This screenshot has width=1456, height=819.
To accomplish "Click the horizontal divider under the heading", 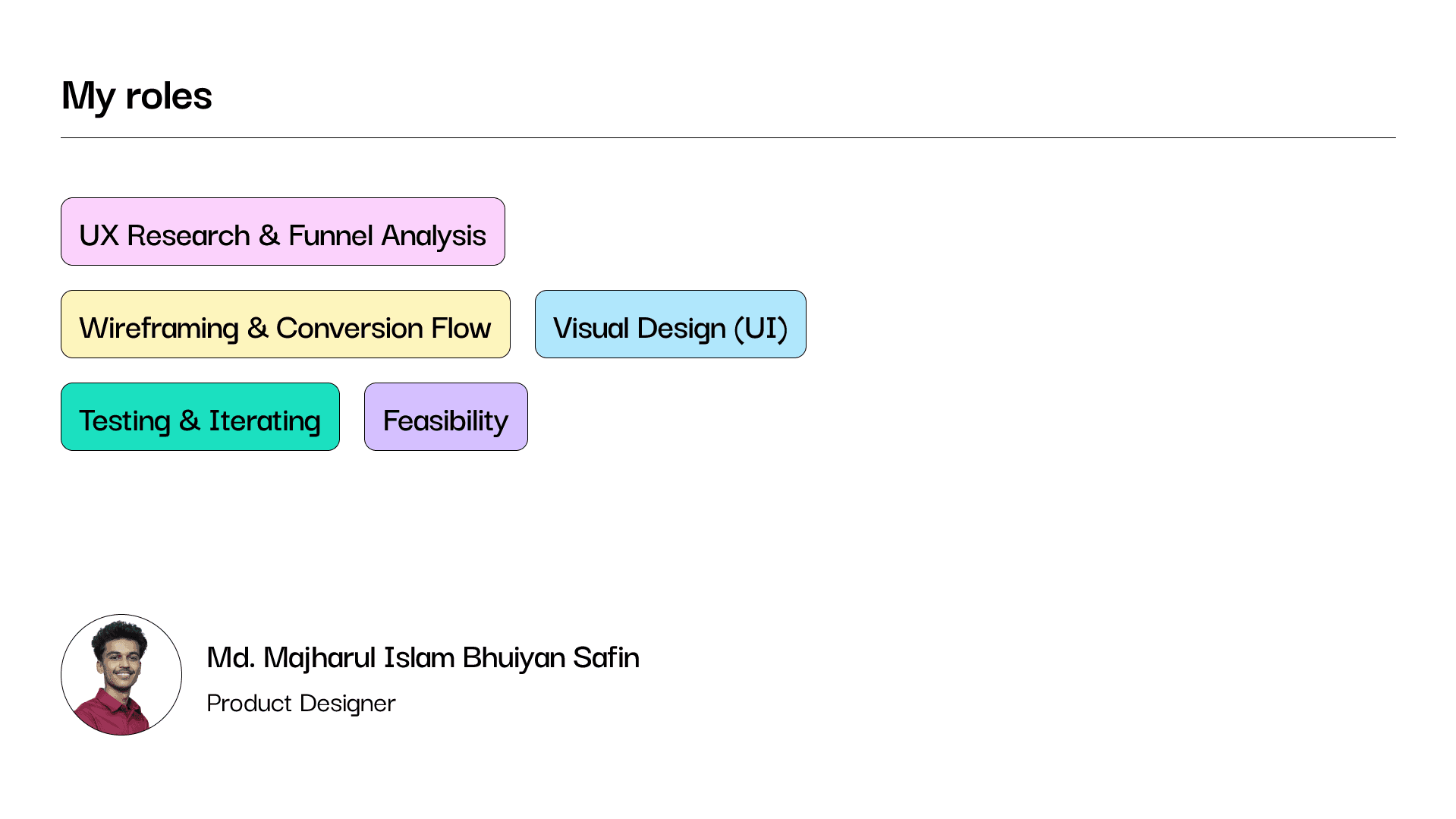I will pos(728,137).
